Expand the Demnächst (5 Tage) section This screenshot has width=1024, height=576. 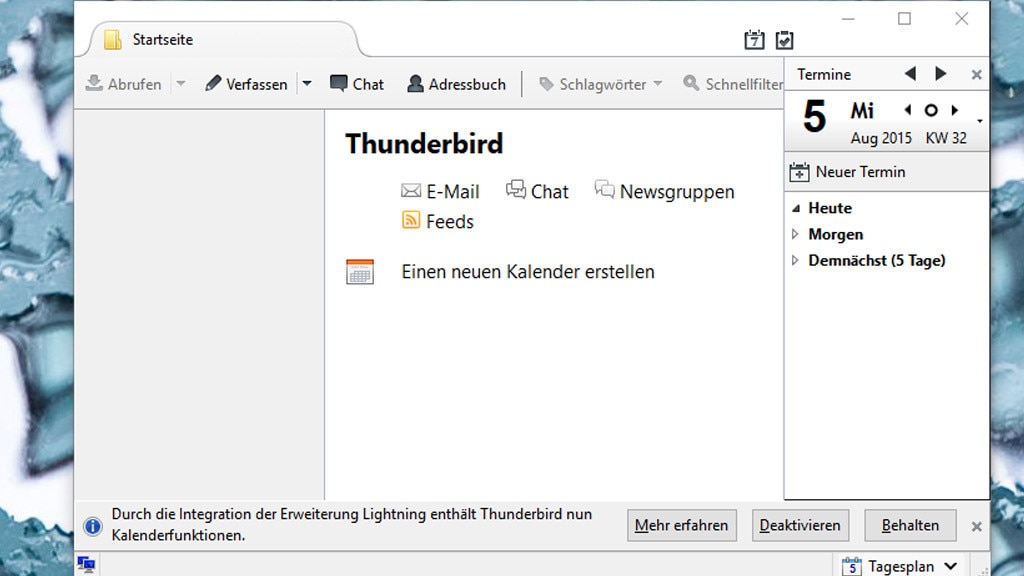pos(795,260)
